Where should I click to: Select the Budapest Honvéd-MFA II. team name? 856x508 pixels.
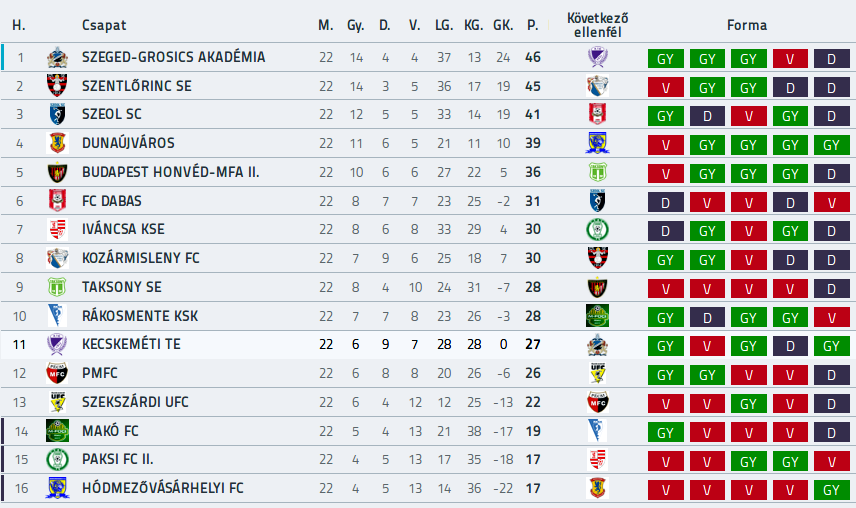pos(171,172)
